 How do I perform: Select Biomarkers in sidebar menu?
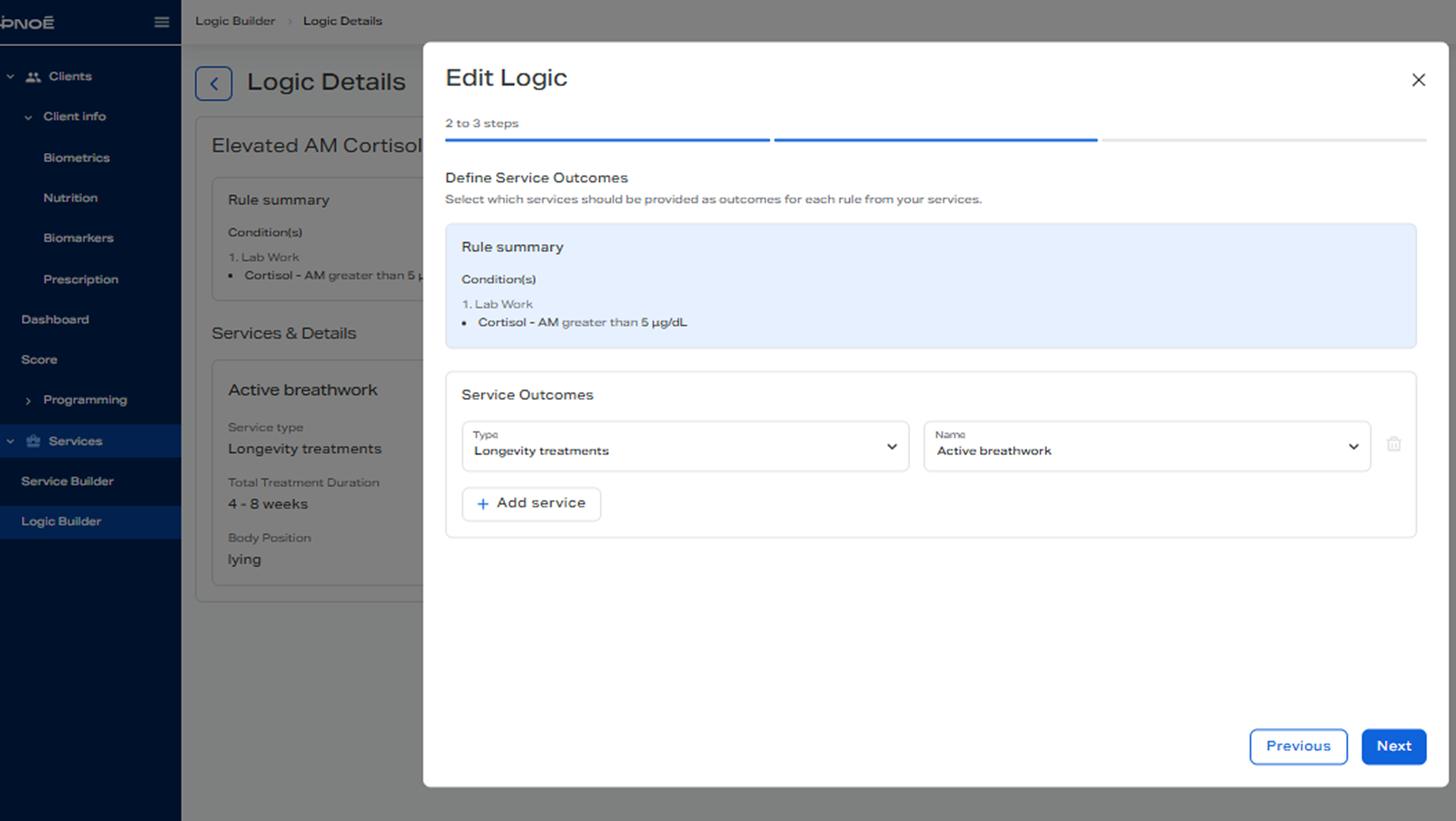coord(78,238)
